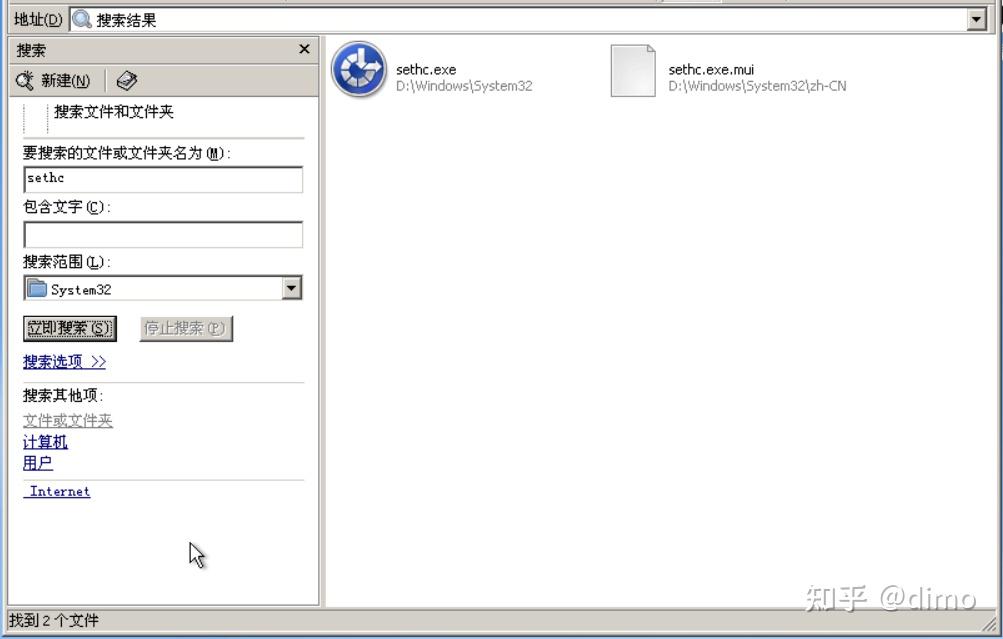Open the Internet search link
The image size is (1003, 639).
(x=59, y=491)
